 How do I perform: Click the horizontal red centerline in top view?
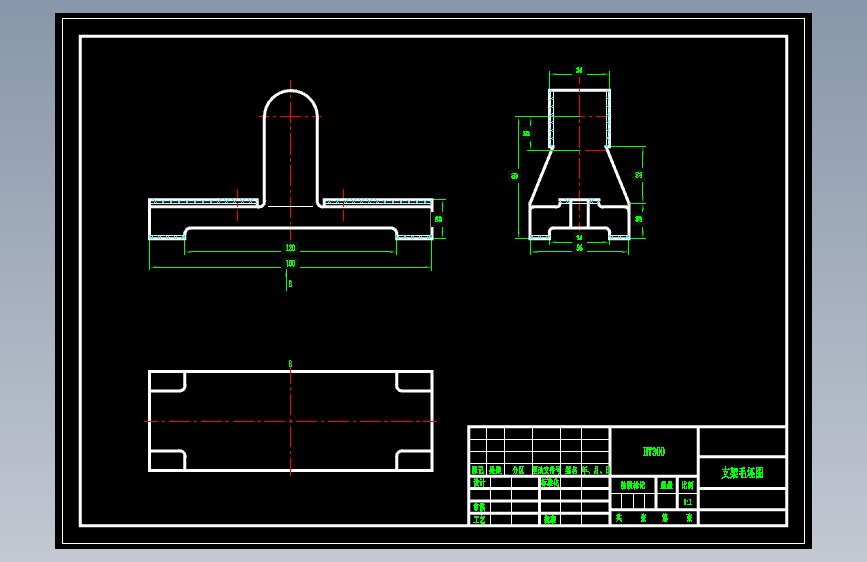coord(290,422)
